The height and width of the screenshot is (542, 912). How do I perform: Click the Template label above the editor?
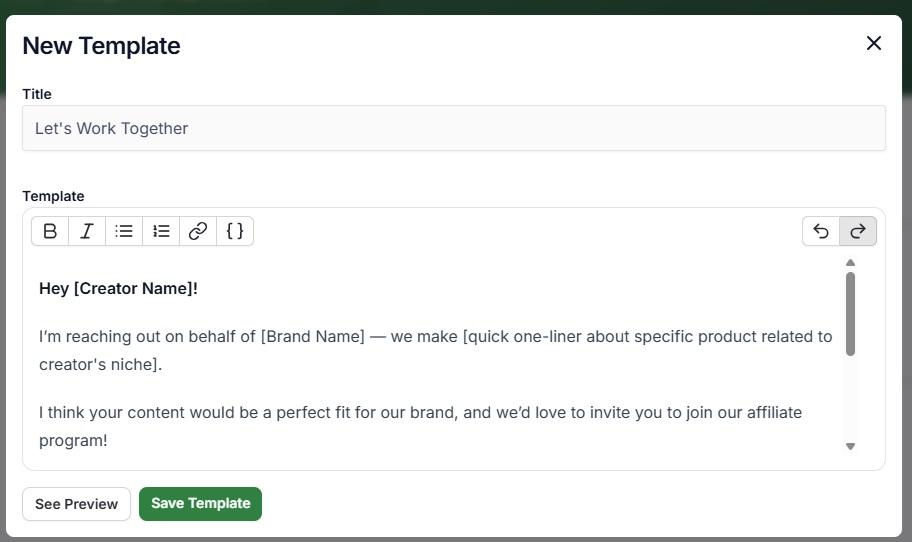tap(53, 196)
